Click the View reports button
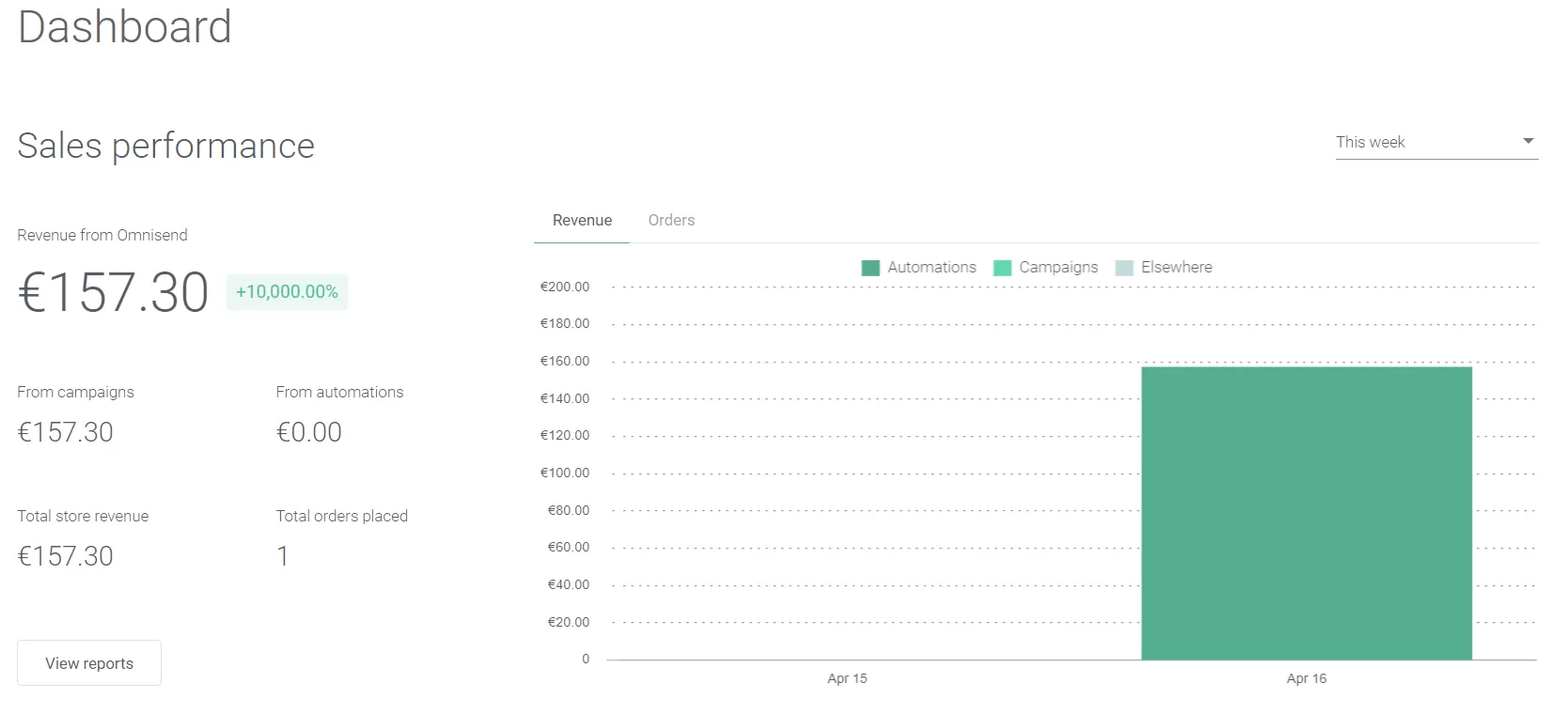The image size is (1568, 714). tap(89, 663)
